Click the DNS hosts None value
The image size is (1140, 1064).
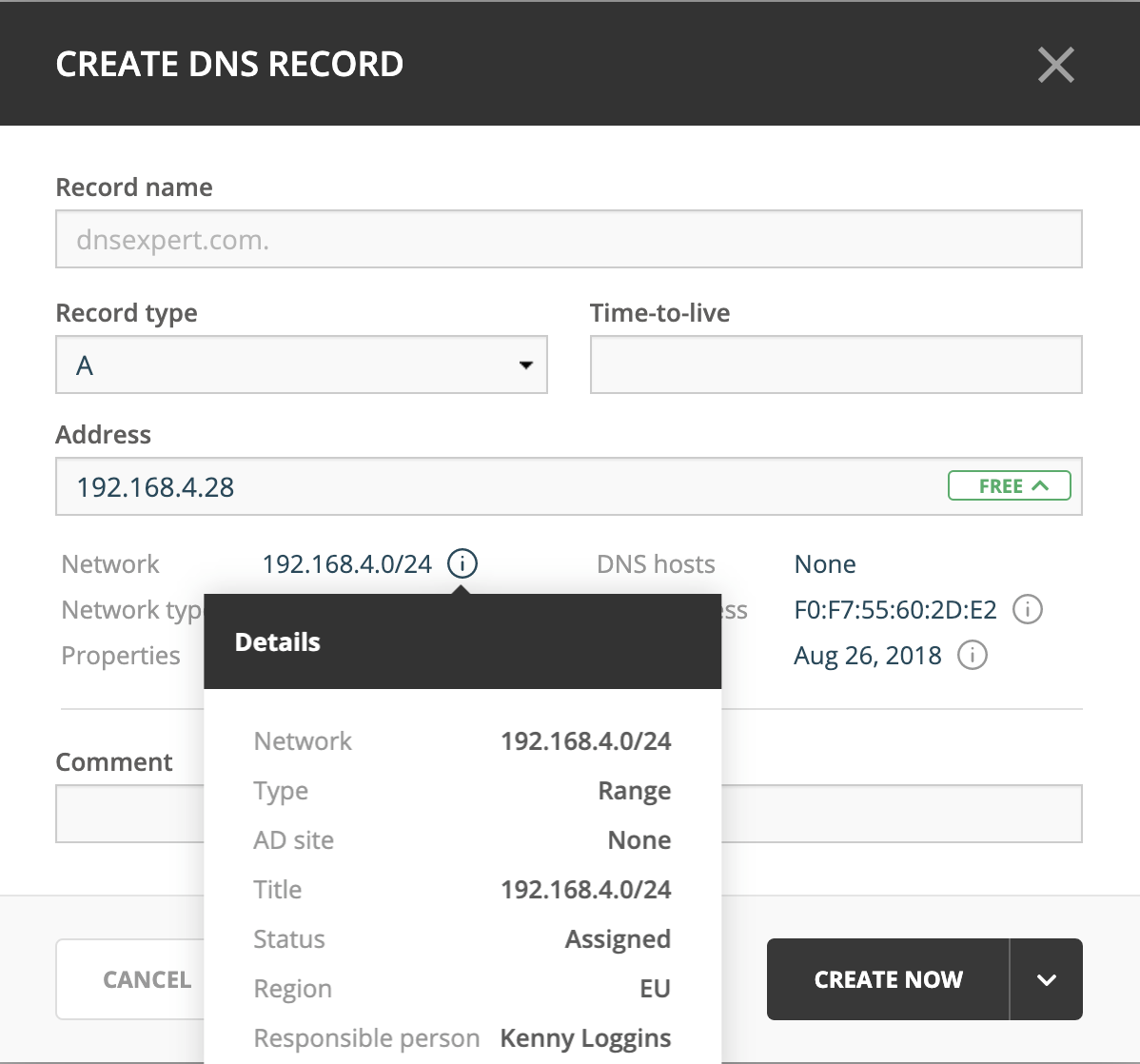[x=824, y=564]
